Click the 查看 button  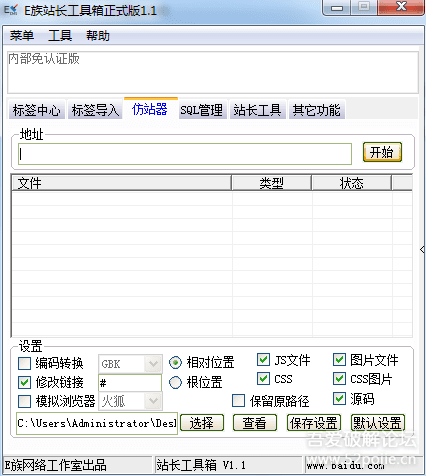point(255,423)
